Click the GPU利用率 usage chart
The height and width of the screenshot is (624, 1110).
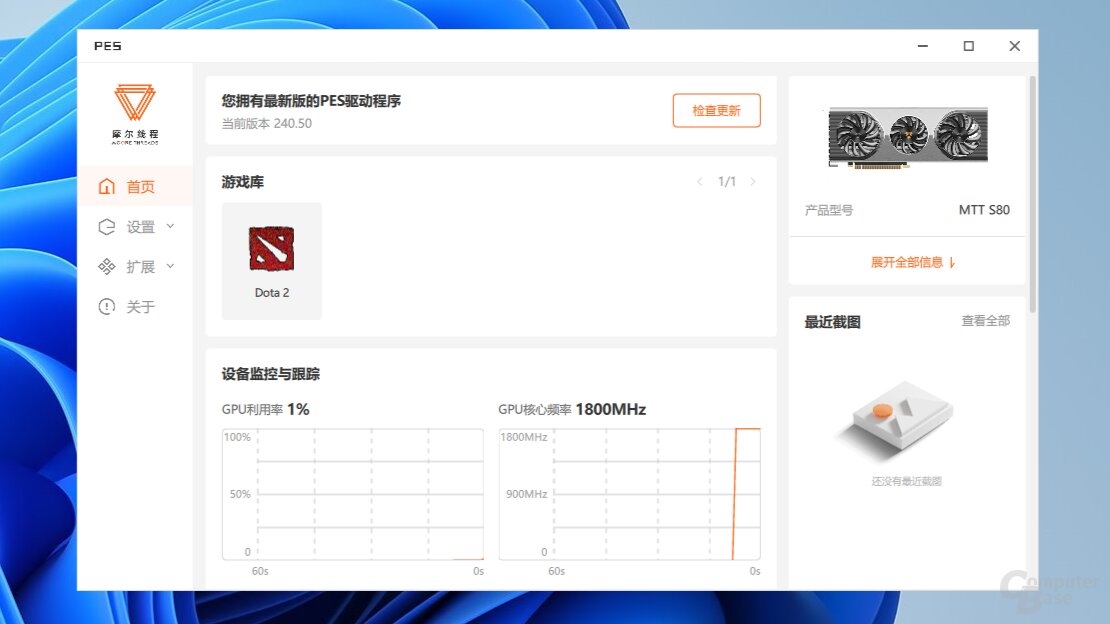pos(353,494)
